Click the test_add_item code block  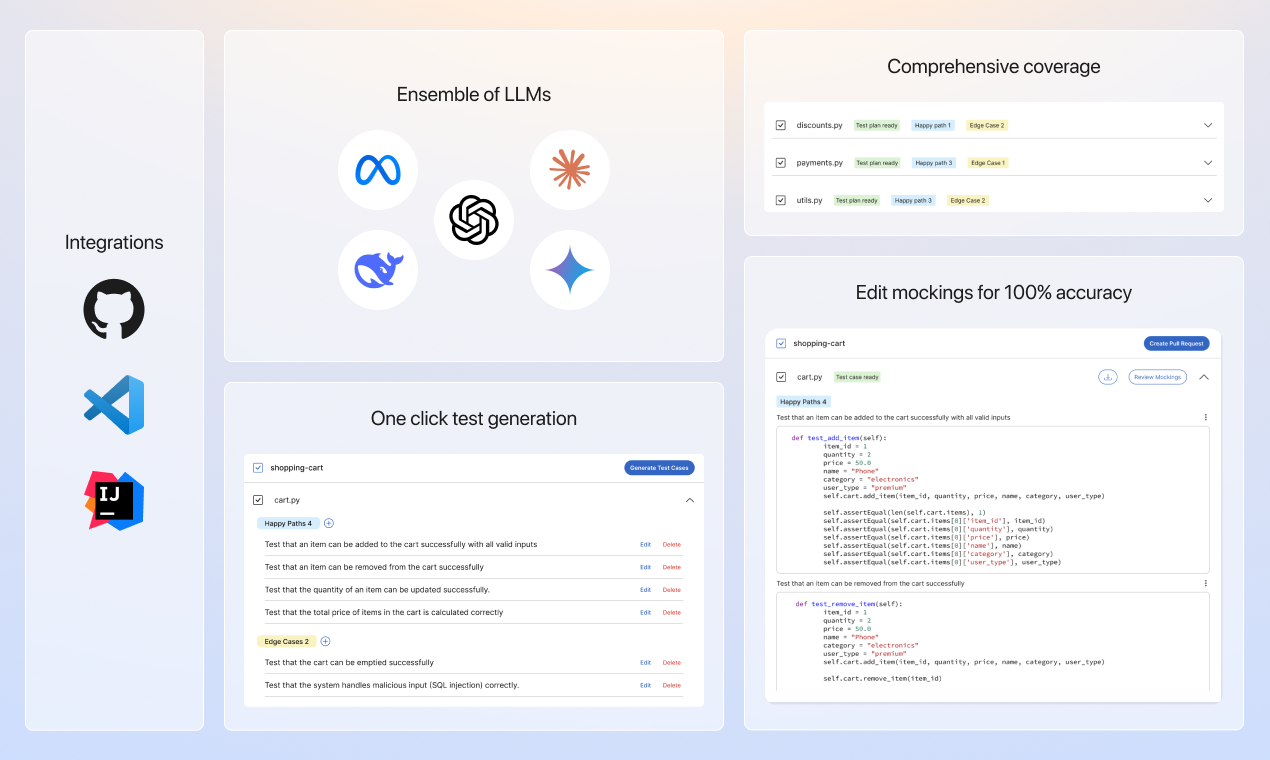click(x=993, y=499)
